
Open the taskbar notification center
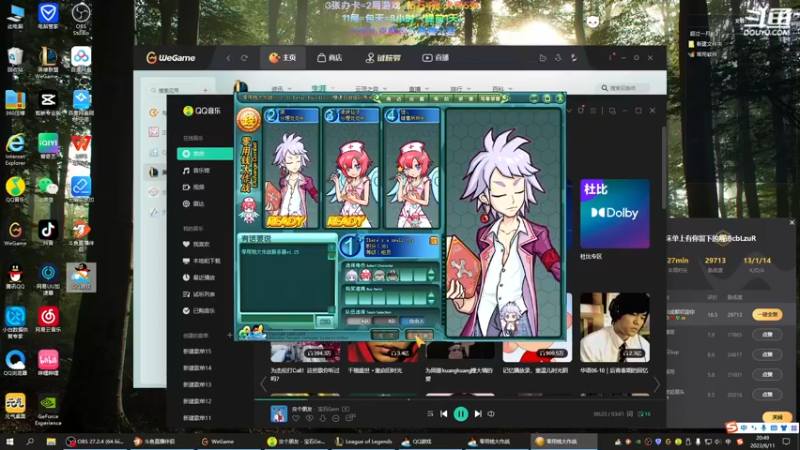[786, 441]
